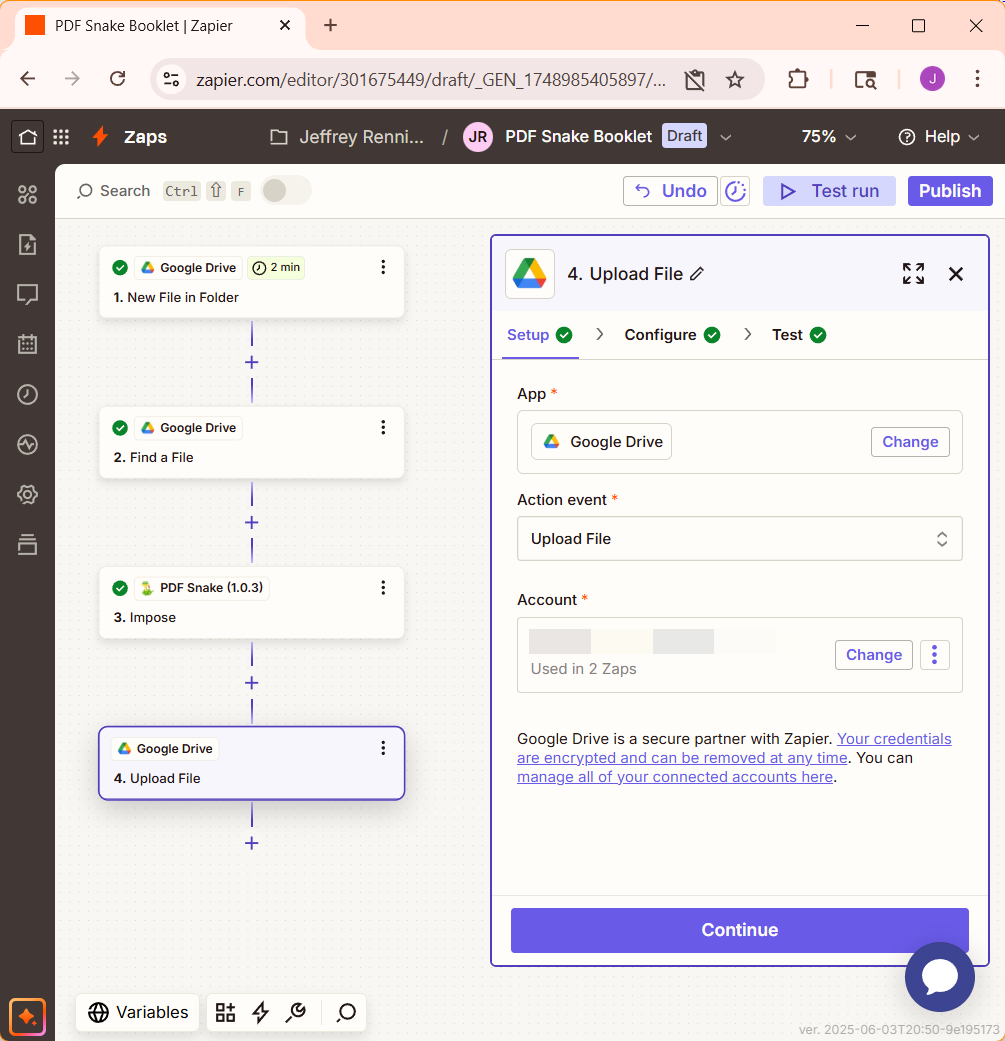Add step after Find a File
The width and height of the screenshot is (1005, 1041).
(x=252, y=522)
